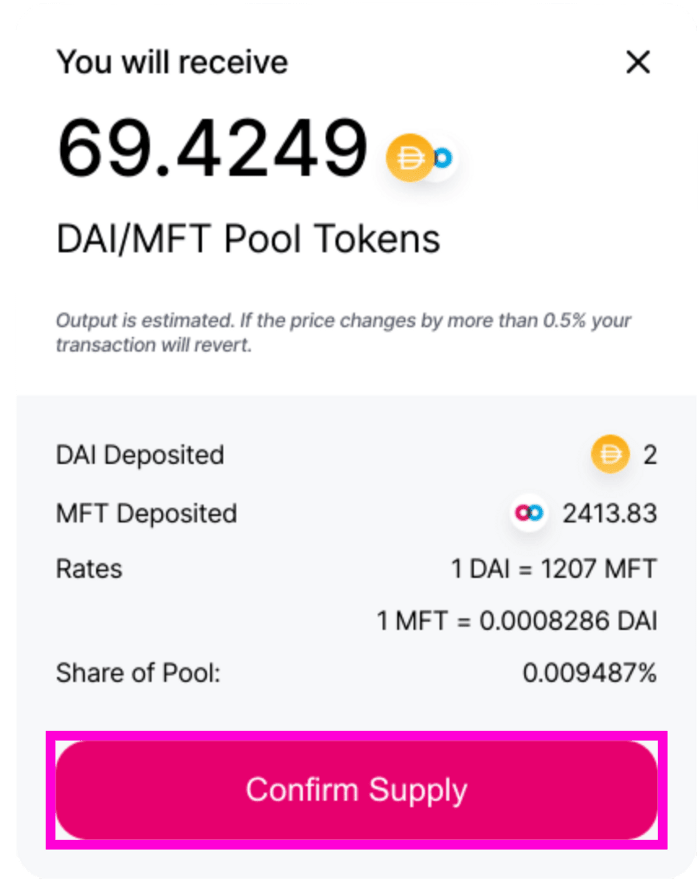Click the DAI Deposited label
Viewport: 700px width, 882px height.
140,454
